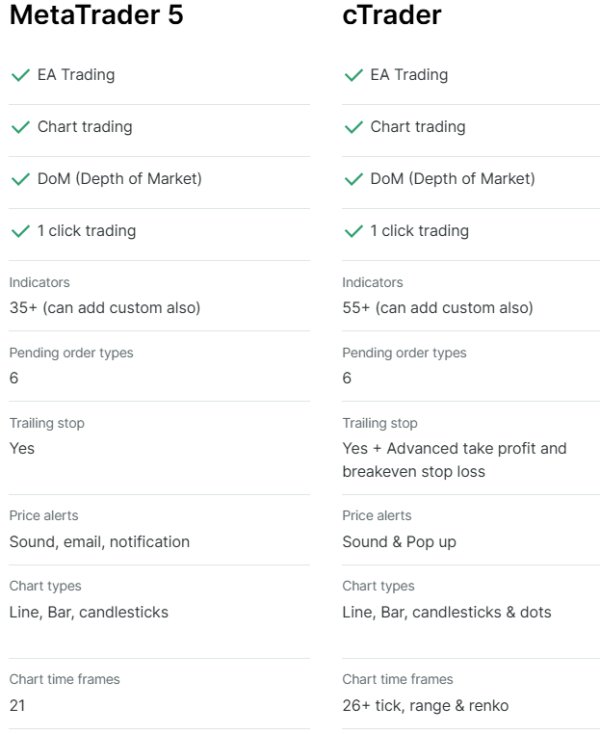This screenshot has width=600, height=734.
Task: Click the cTrader 1 click trading checkmark
Action: tap(352, 231)
